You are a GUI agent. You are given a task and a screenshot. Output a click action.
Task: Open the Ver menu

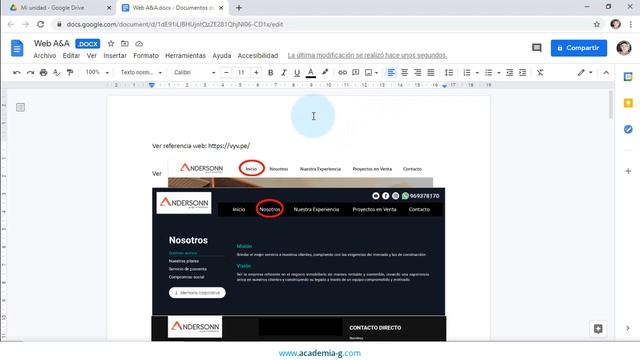[92, 56]
